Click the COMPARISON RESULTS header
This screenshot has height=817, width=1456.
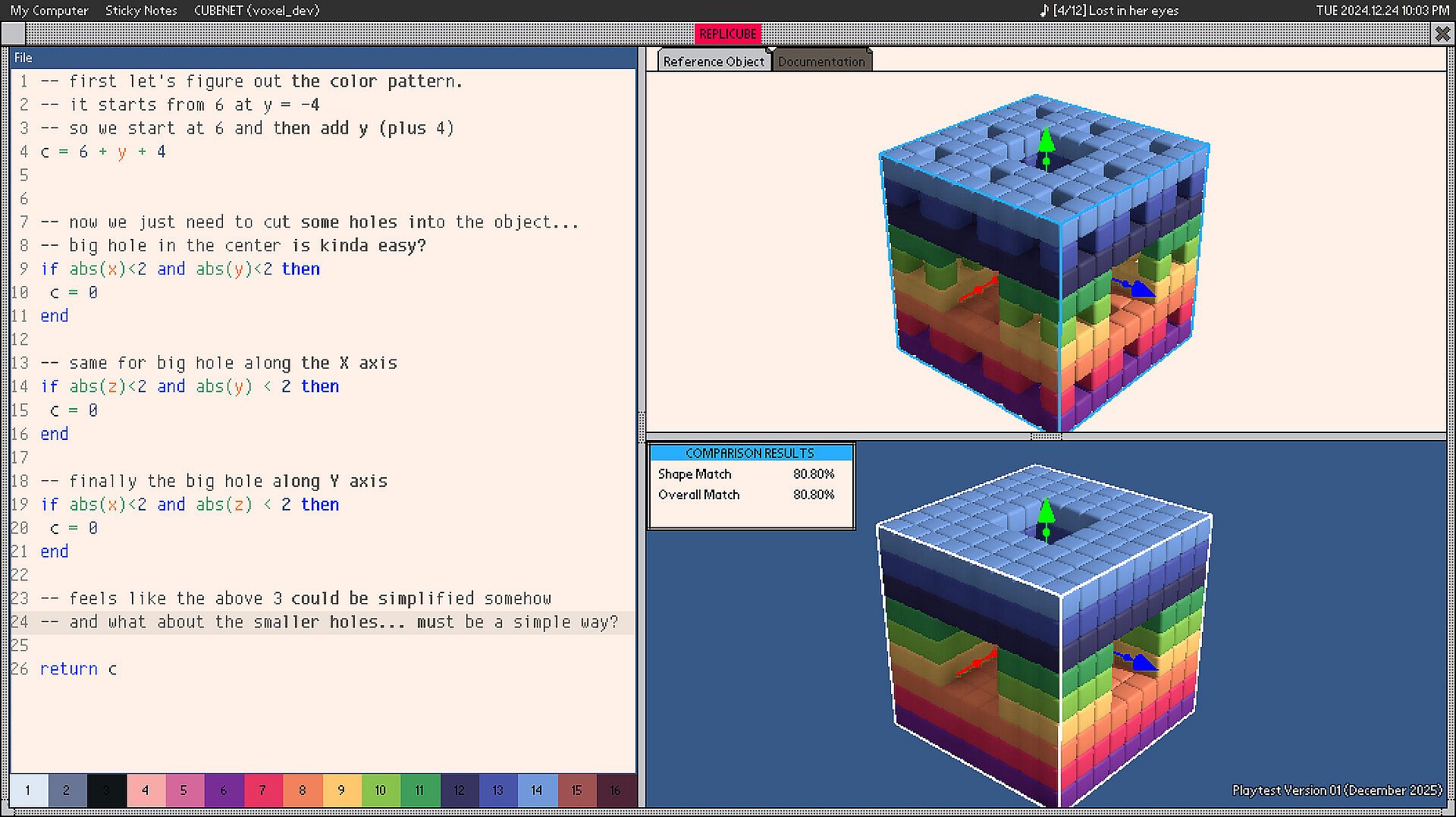(751, 453)
